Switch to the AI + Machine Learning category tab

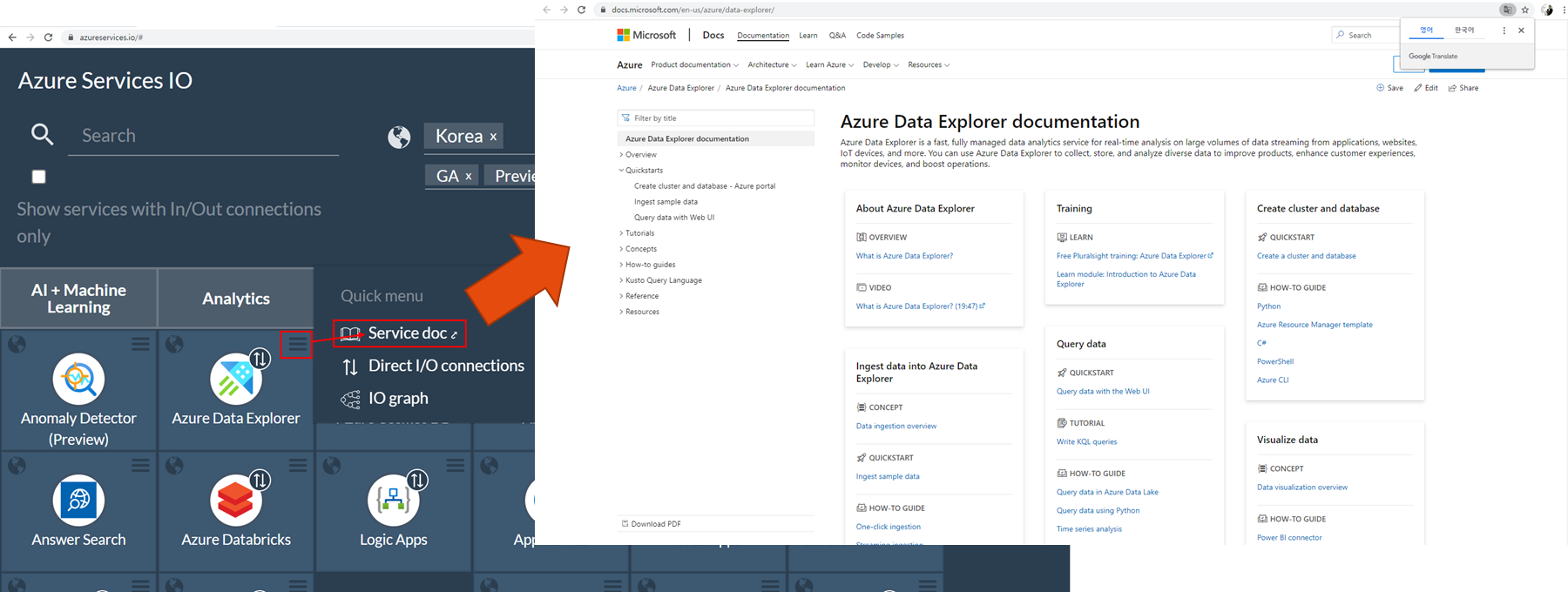click(78, 298)
